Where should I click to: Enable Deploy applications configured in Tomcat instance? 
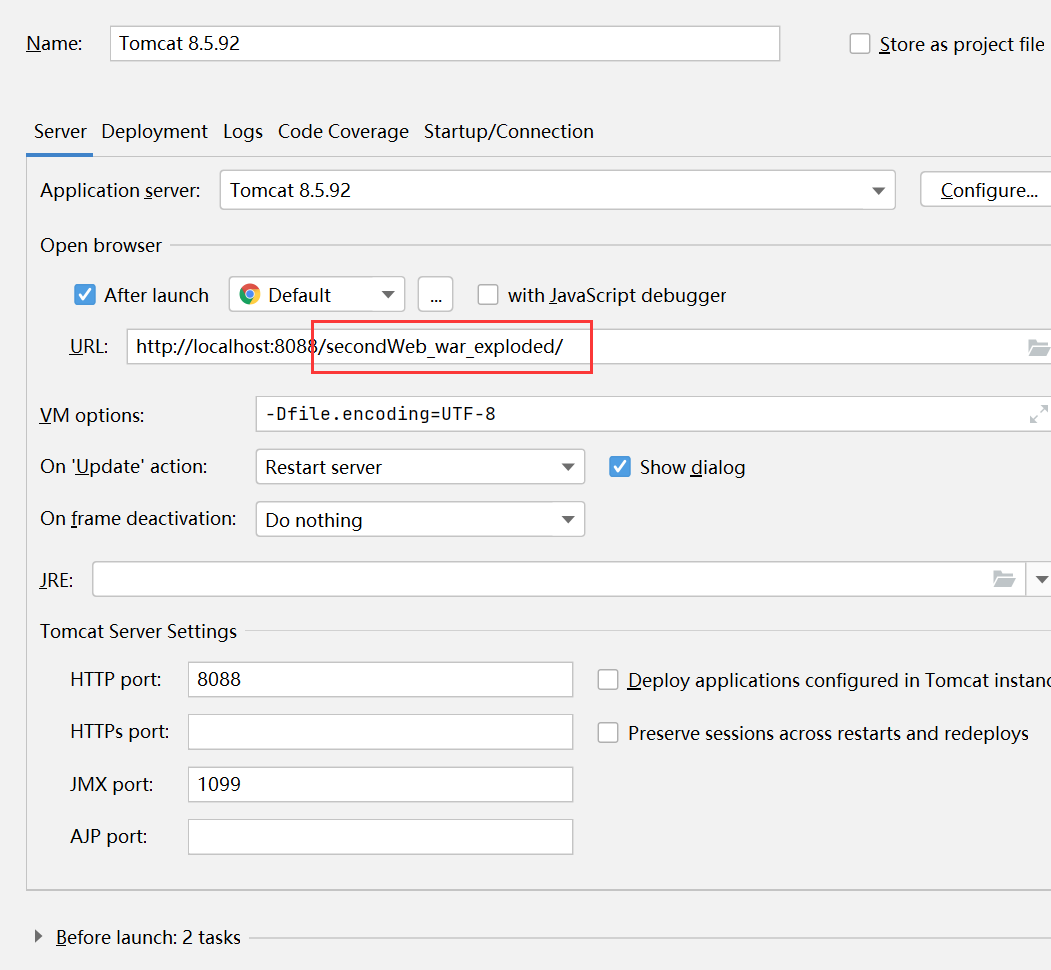(607, 680)
